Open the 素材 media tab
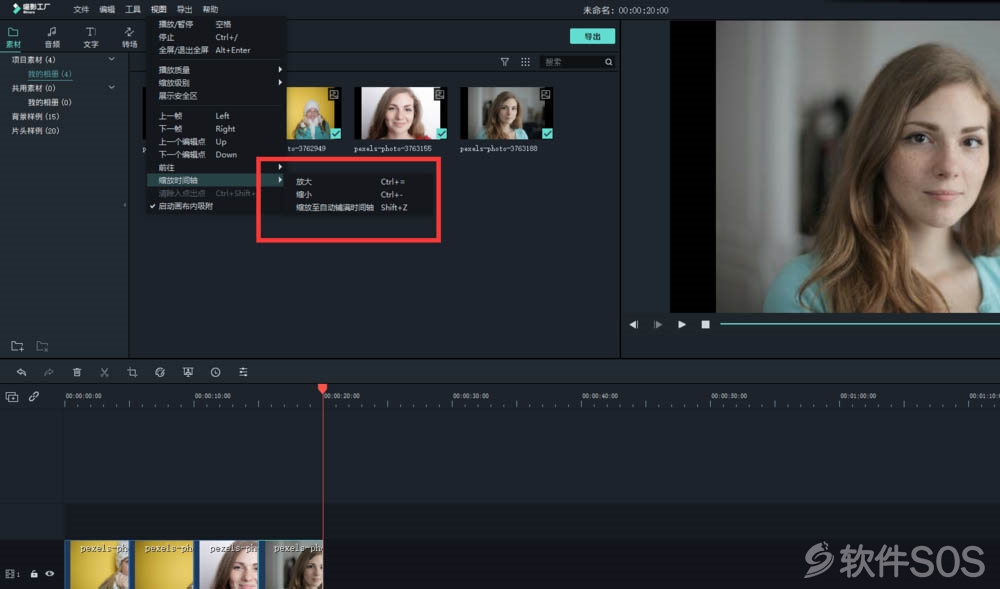The height and width of the screenshot is (589, 1000). coord(13,38)
